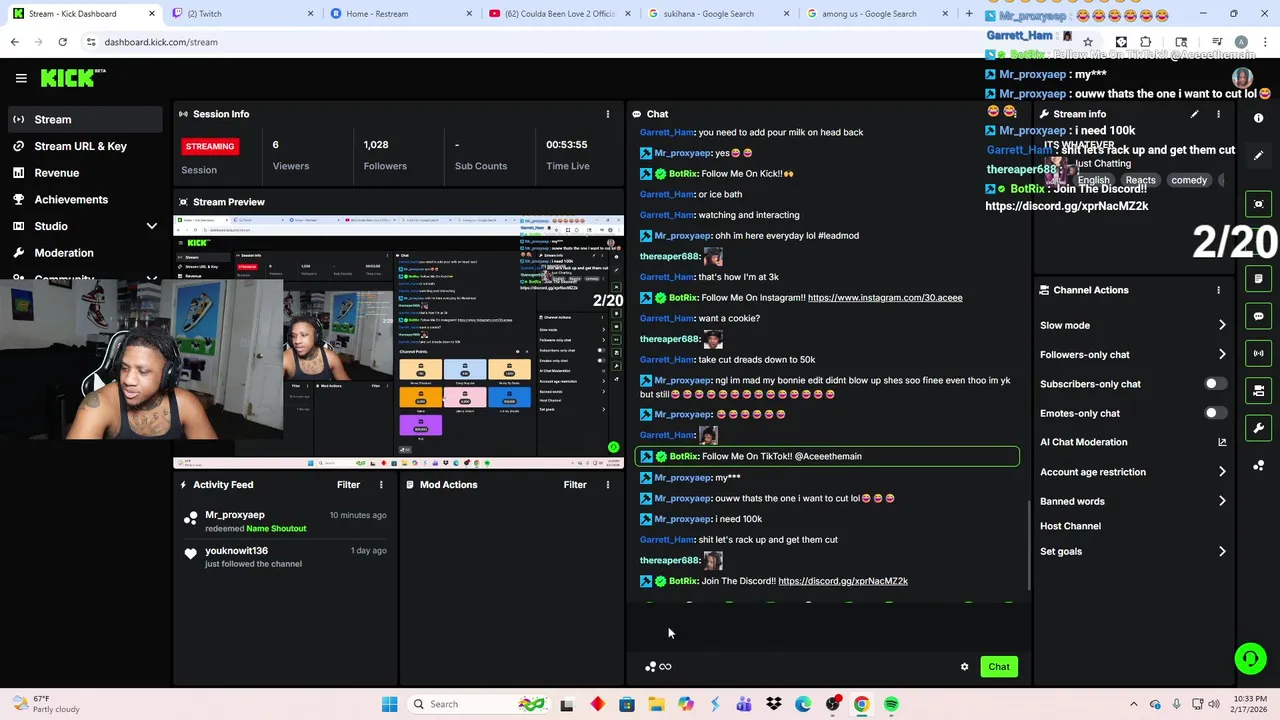The height and width of the screenshot is (720, 1280).
Task: Toggle stream preview widget in right sidebar
Action: point(1258,204)
